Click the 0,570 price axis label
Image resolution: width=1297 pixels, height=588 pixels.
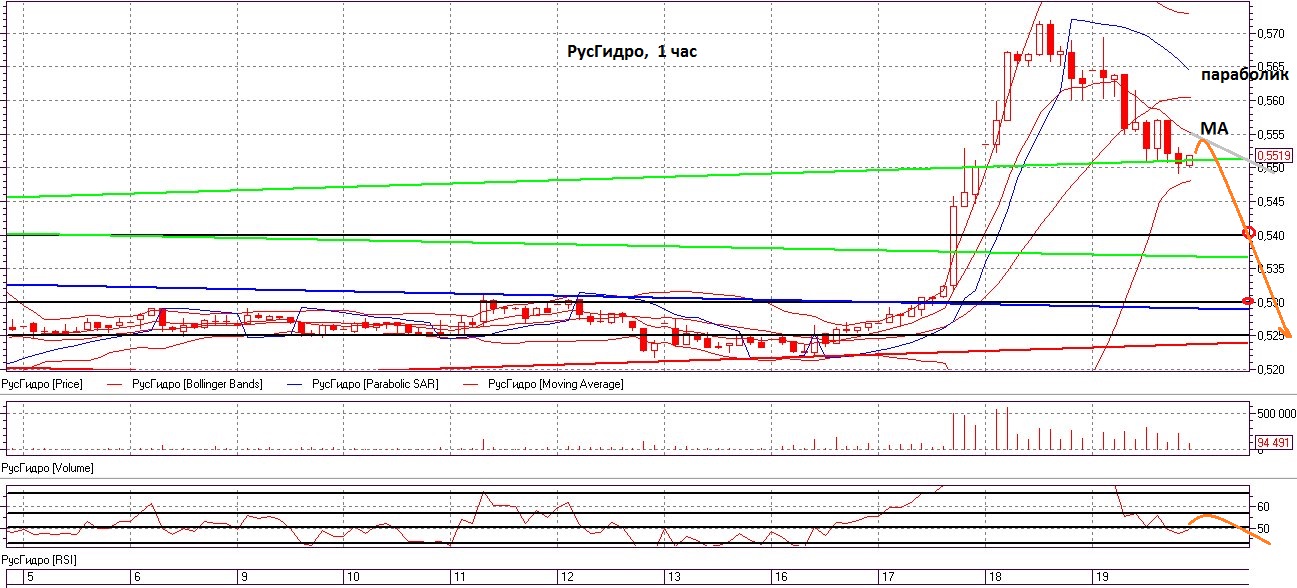coord(1270,33)
